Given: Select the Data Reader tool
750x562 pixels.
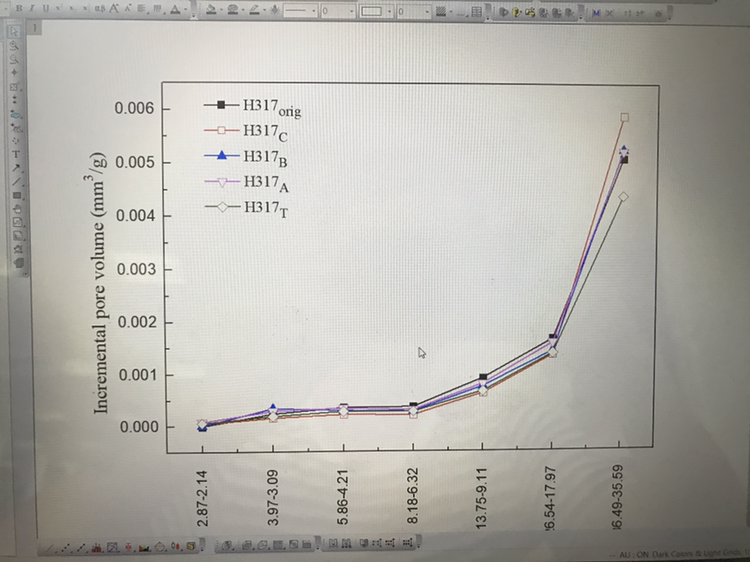Looking at the screenshot, I should coord(14,87).
